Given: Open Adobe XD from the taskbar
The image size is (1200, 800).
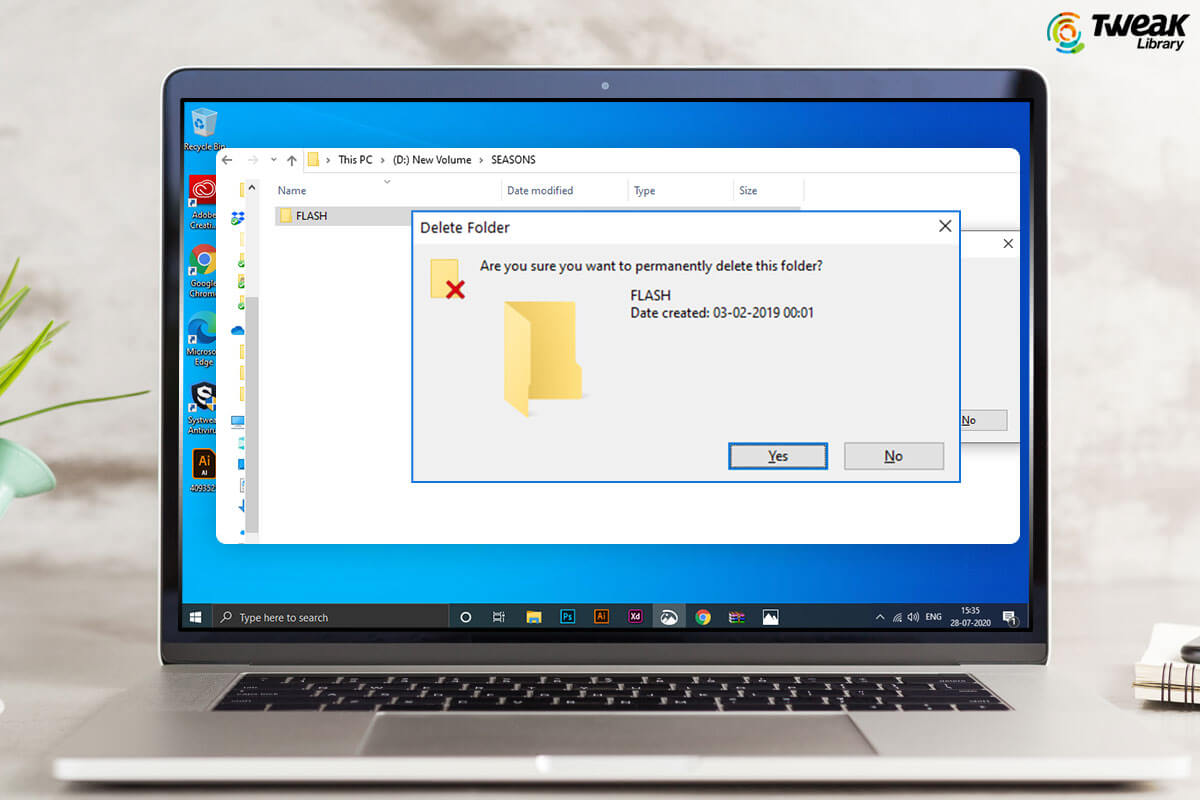Looking at the screenshot, I should click(x=634, y=616).
